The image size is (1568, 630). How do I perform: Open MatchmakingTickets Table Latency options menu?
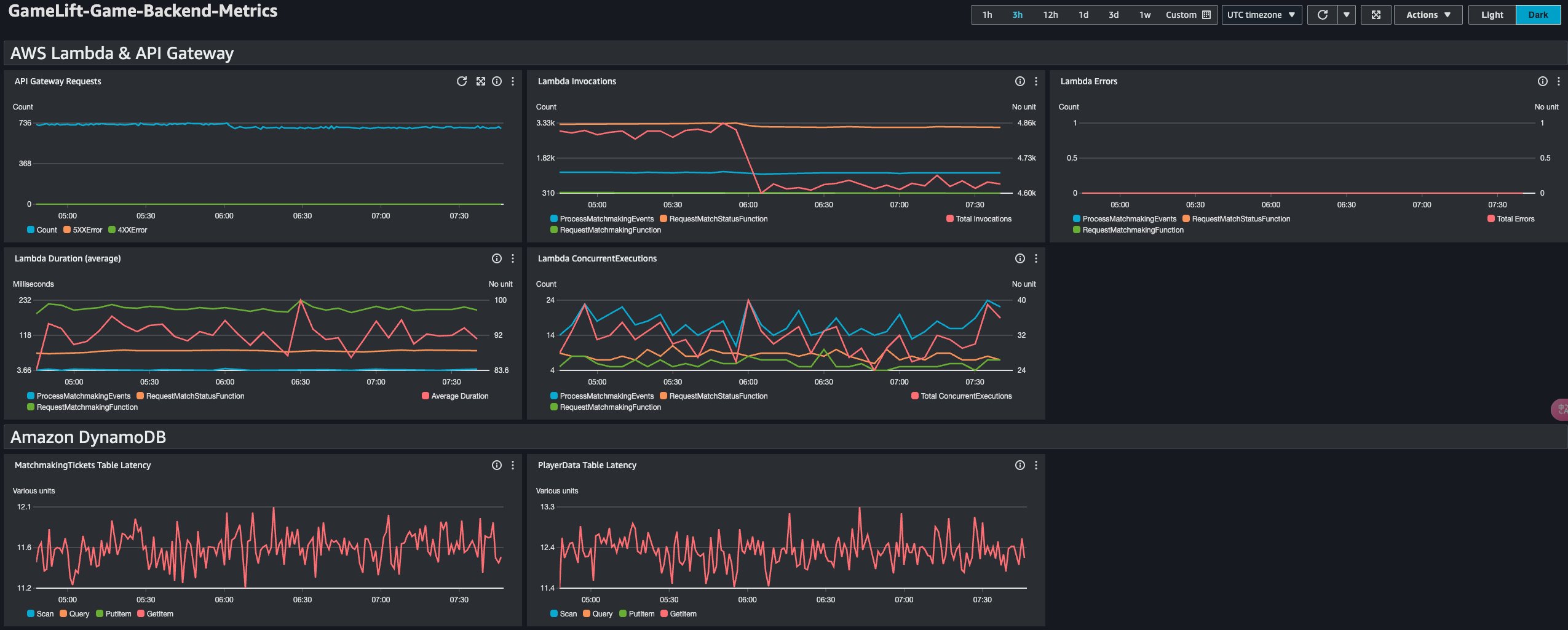click(513, 465)
